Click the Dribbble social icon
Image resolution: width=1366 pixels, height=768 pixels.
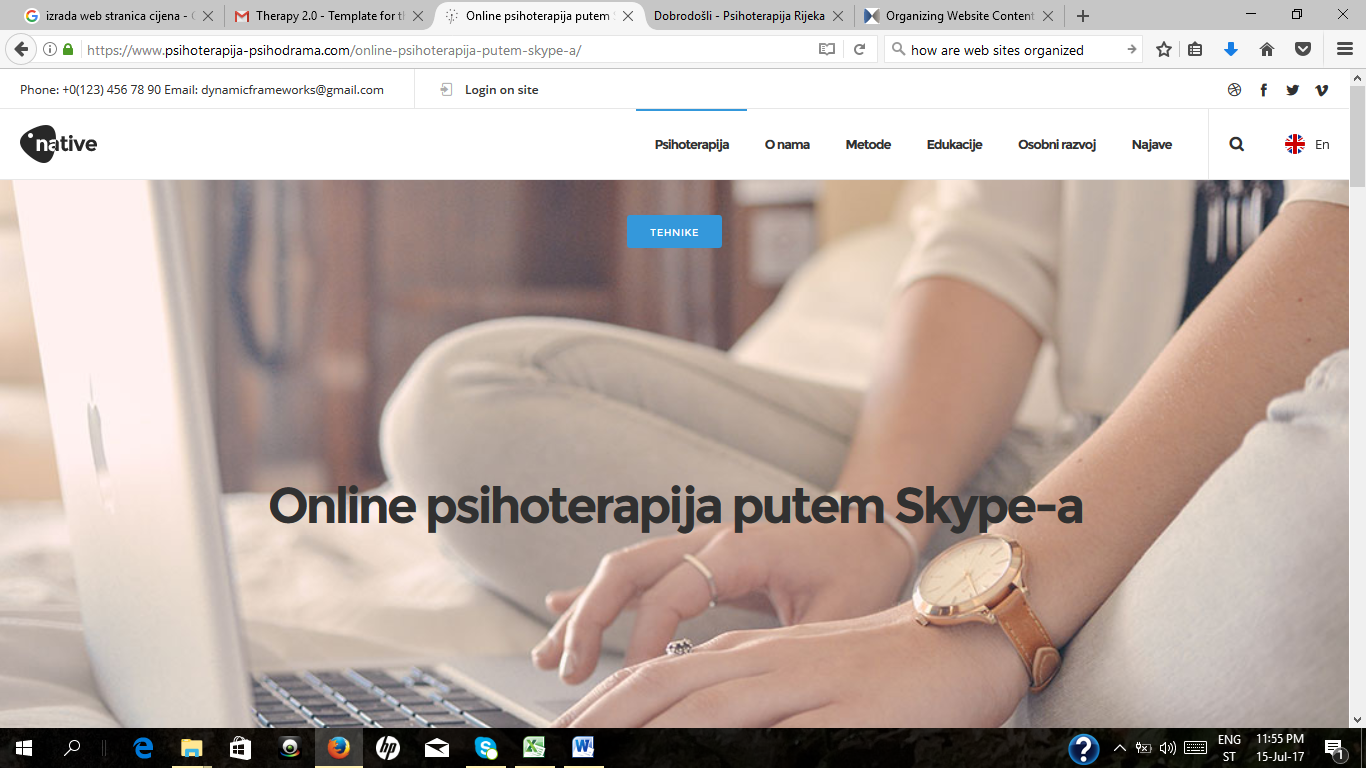pos(1234,90)
